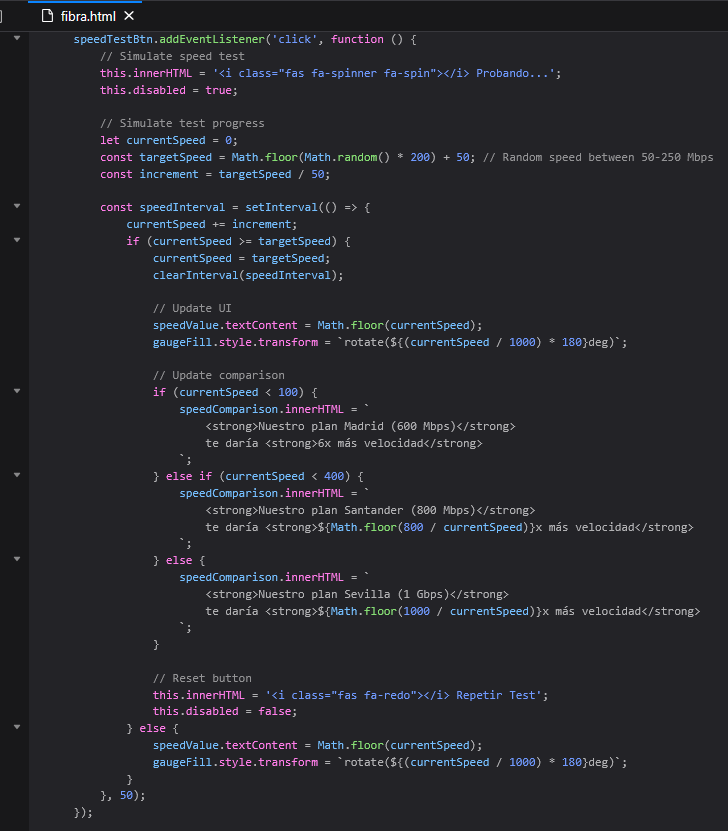Click last 'gaugeFill.style.transform' line in else
This screenshot has width=728, height=831.
(x=390, y=762)
